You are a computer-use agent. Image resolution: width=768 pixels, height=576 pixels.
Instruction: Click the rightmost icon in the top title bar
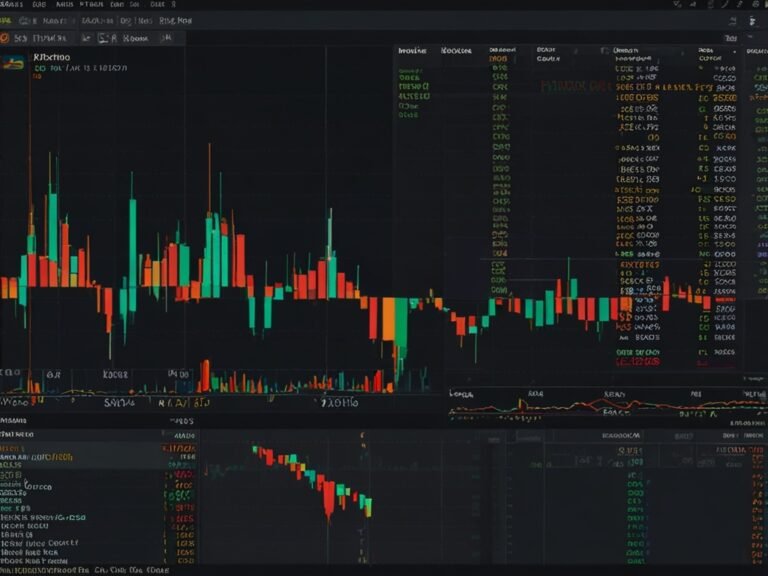[756, 5]
